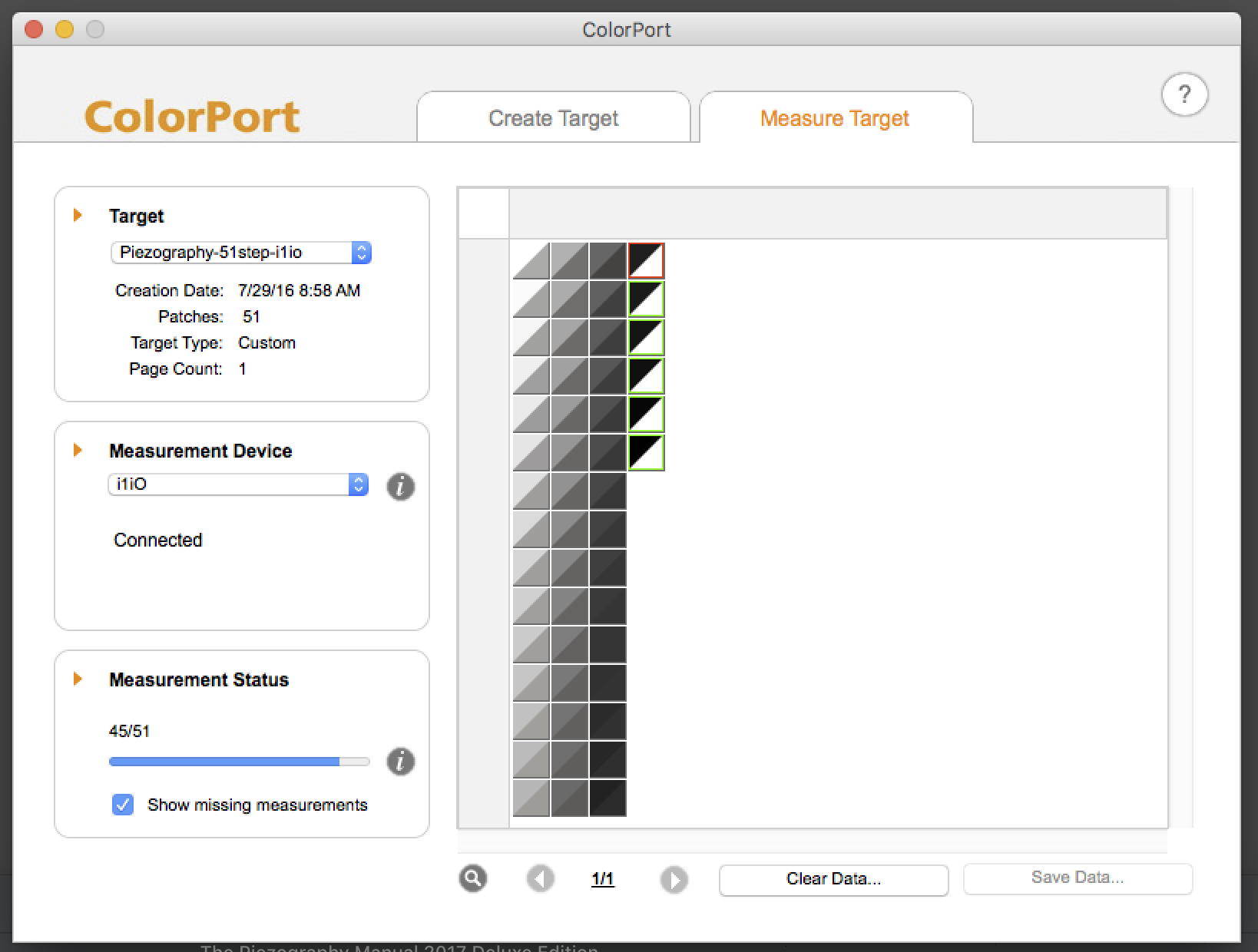Click the magnifier zoom icon below the patch grid

click(x=473, y=878)
